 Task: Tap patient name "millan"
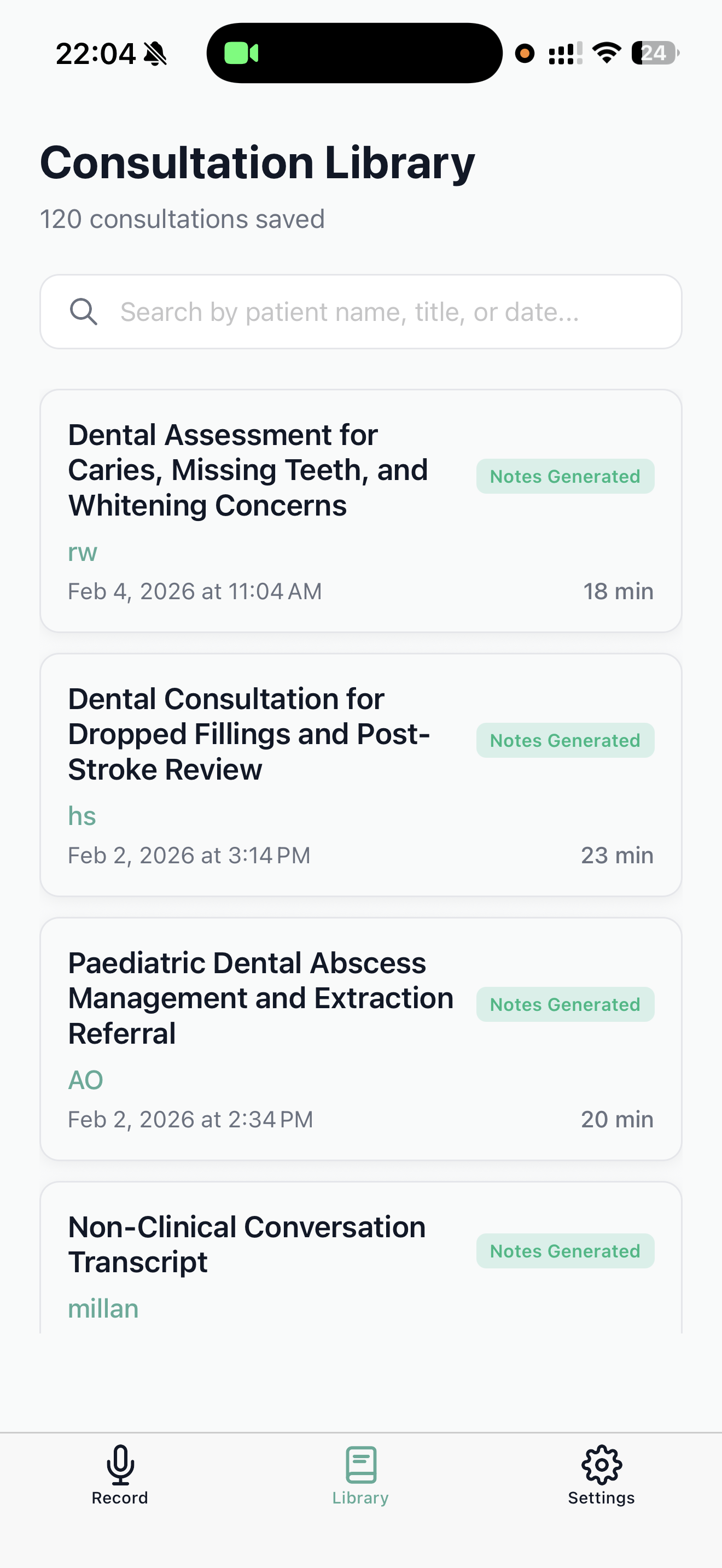(x=103, y=1309)
